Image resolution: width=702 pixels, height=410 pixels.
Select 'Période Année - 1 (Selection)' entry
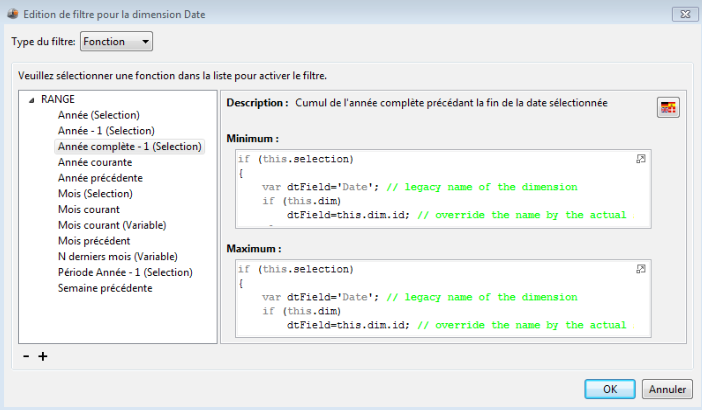(125, 272)
